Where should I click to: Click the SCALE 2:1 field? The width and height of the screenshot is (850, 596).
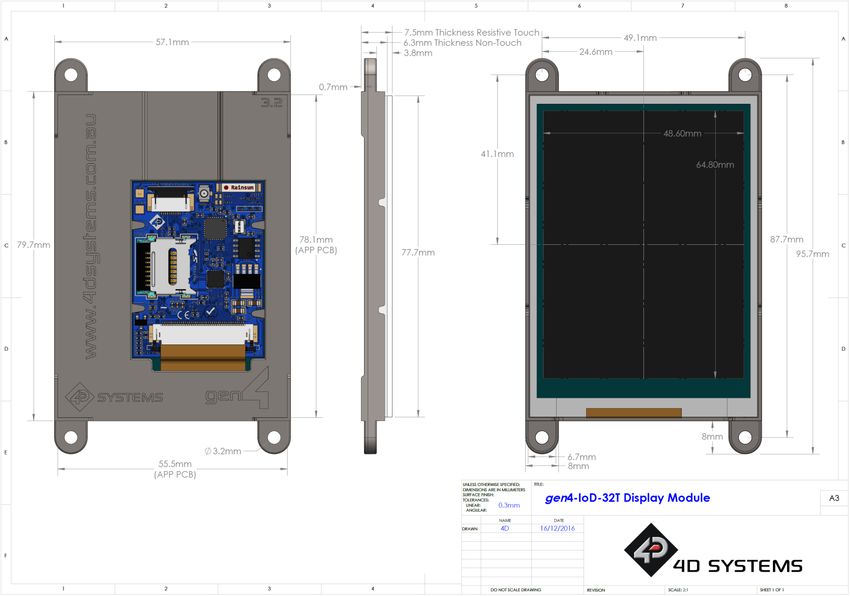[x=678, y=590]
